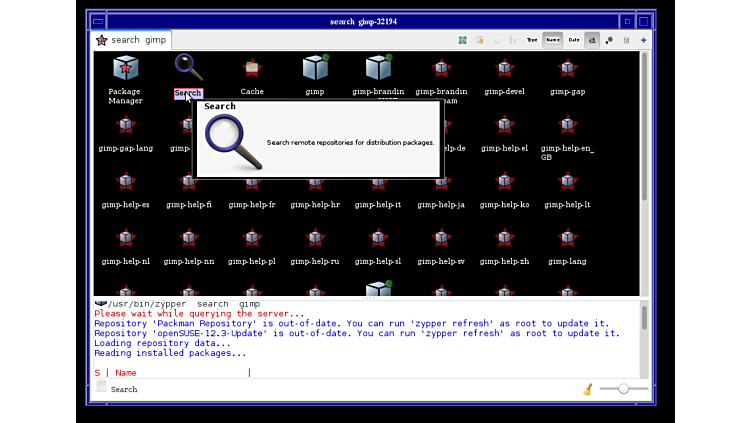752x423 pixels.
Task: Select the gimp package icon
Action: click(x=315, y=67)
